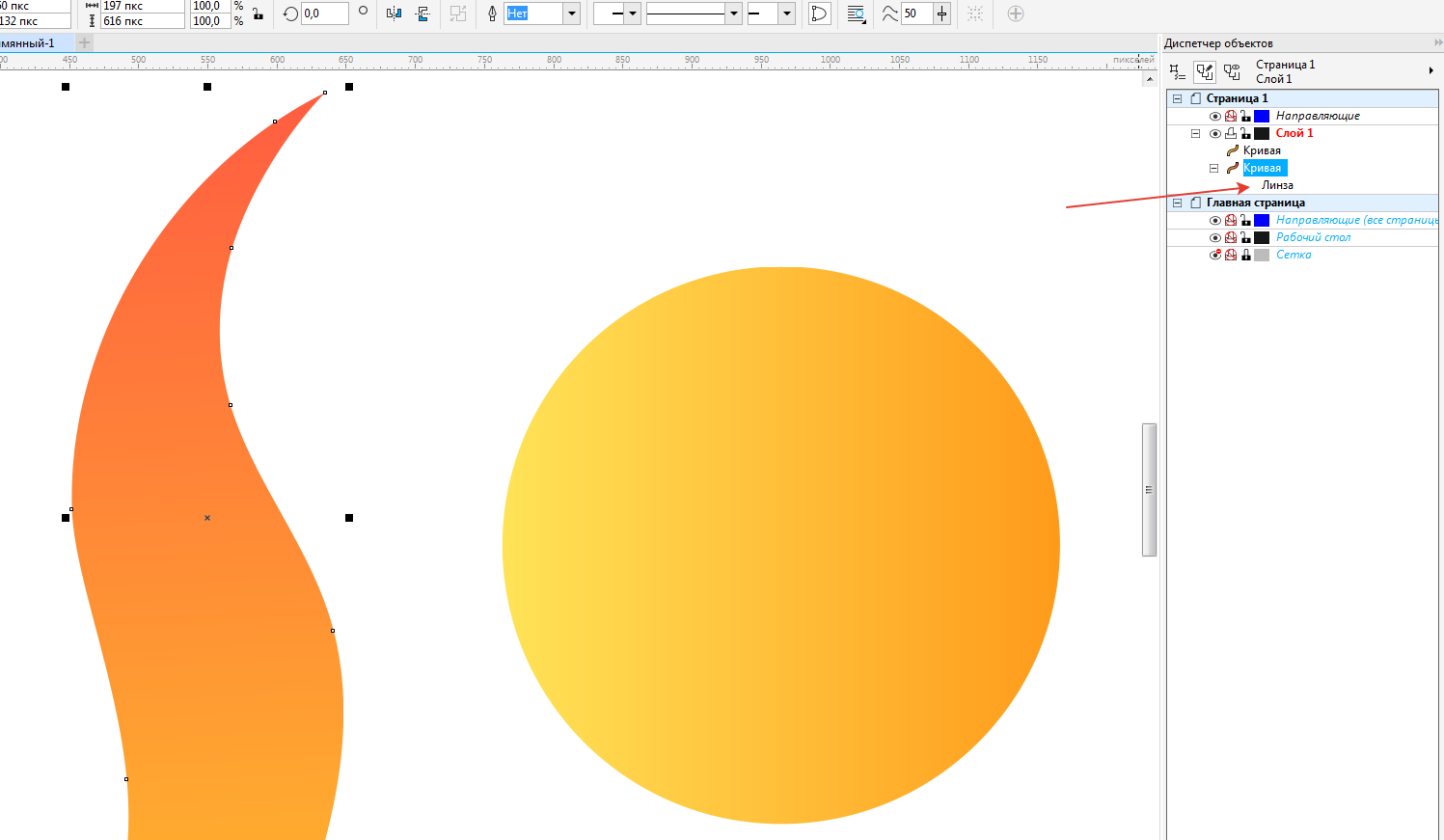Toggle printing for Направляющие under Страница 1
1444x840 pixels.
[x=1231, y=116]
